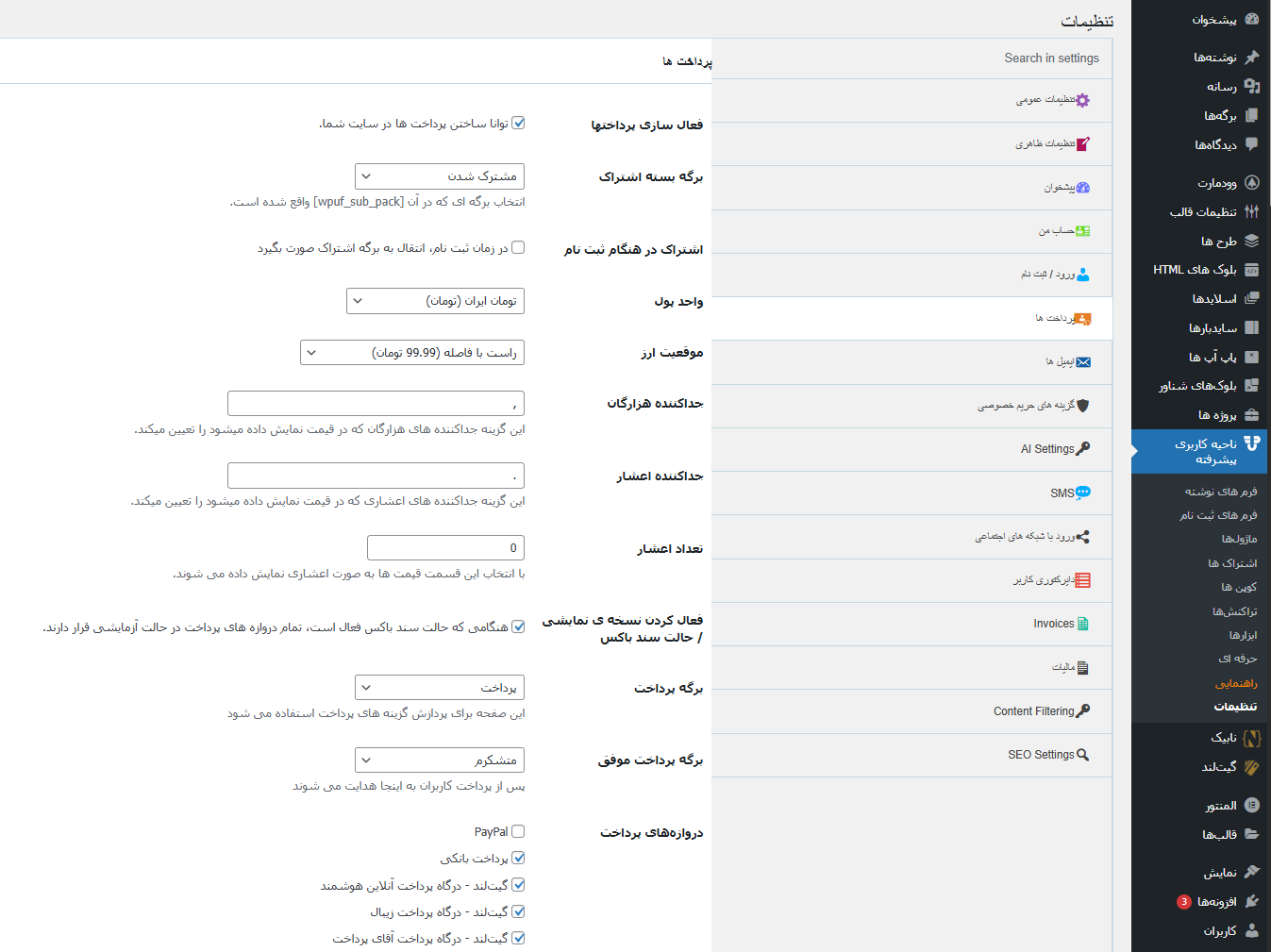1271x952 pixels.
Task: Open the موقعیت ارز position dropdown
Action: [412, 352]
